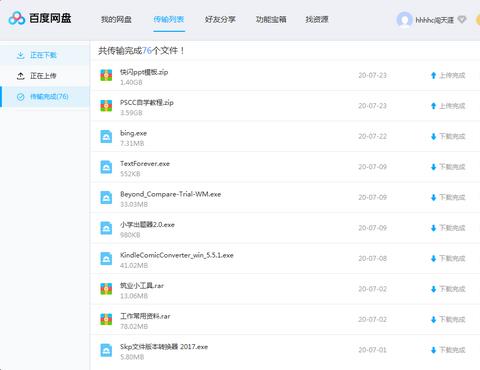Viewport: 480px width, 370px height.
Task: Click the 41.02MB size text
Action: pyautogui.click(x=134, y=265)
